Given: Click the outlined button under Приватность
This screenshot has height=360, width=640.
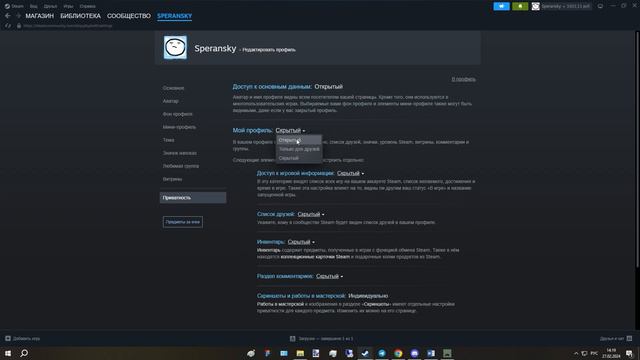Looking at the screenshot, I should pyautogui.click(x=182, y=222).
